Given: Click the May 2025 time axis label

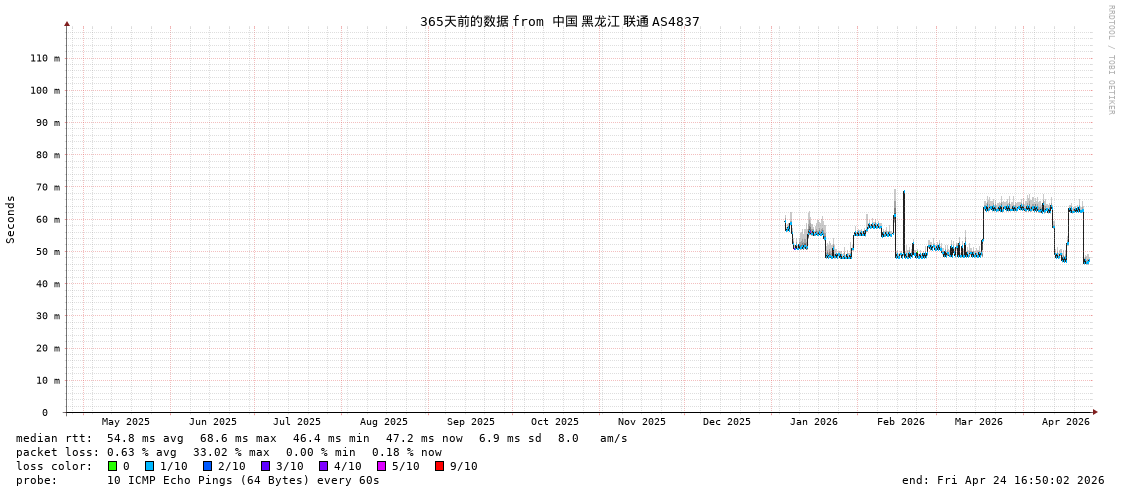Looking at the screenshot, I should pos(125,422).
